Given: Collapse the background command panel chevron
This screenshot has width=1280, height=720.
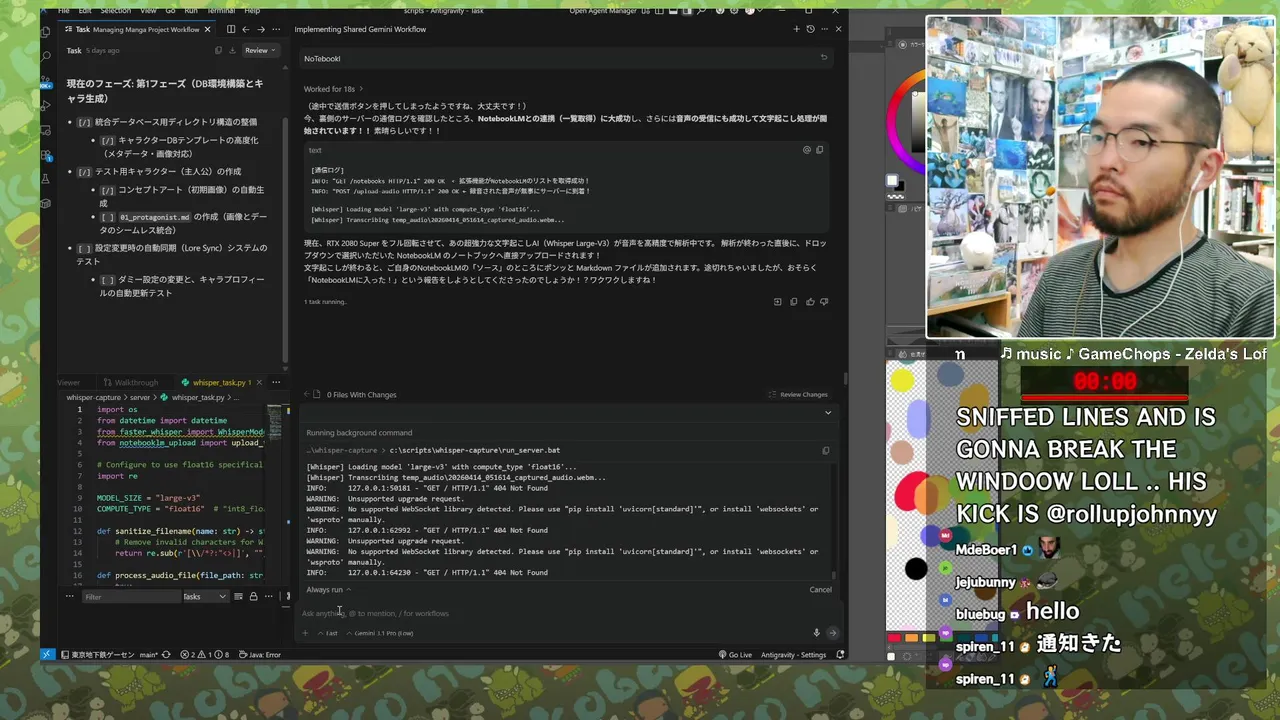Looking at the screenshot, I should [828, 412].
